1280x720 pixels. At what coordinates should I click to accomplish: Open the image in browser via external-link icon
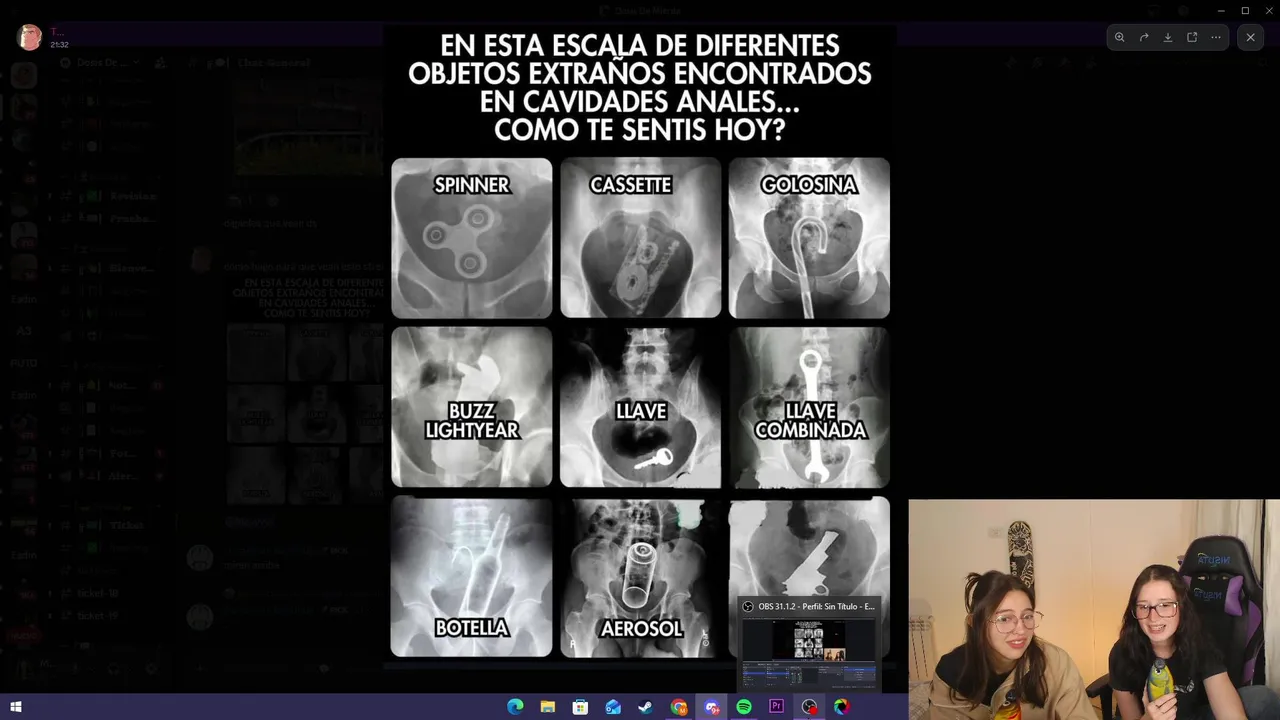click(1192, 37)
